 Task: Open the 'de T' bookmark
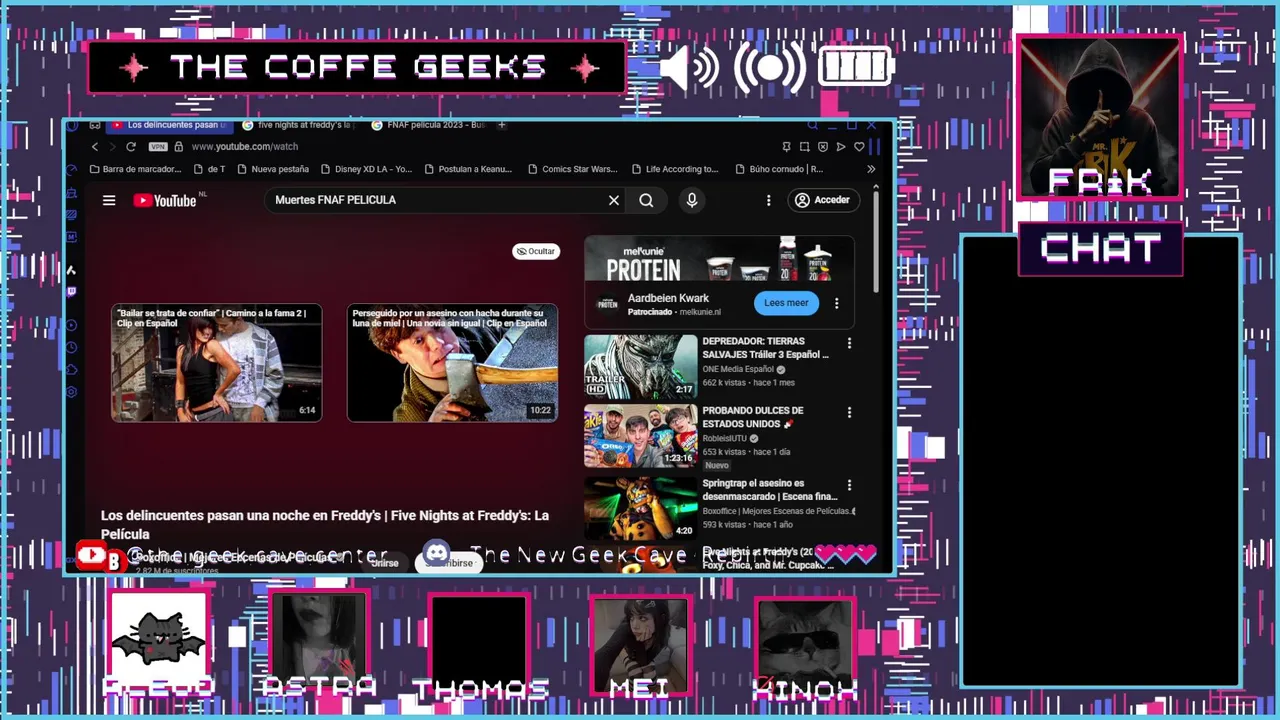209,169
